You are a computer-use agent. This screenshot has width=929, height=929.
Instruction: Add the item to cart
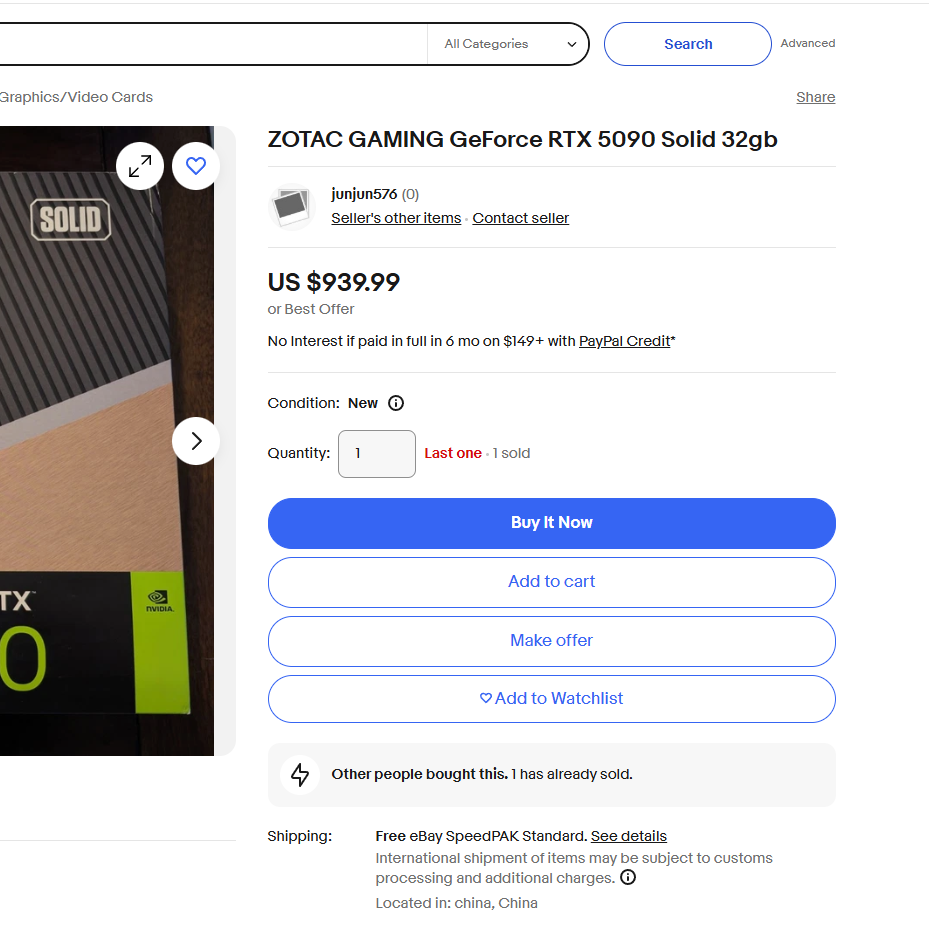click(552, 582)
